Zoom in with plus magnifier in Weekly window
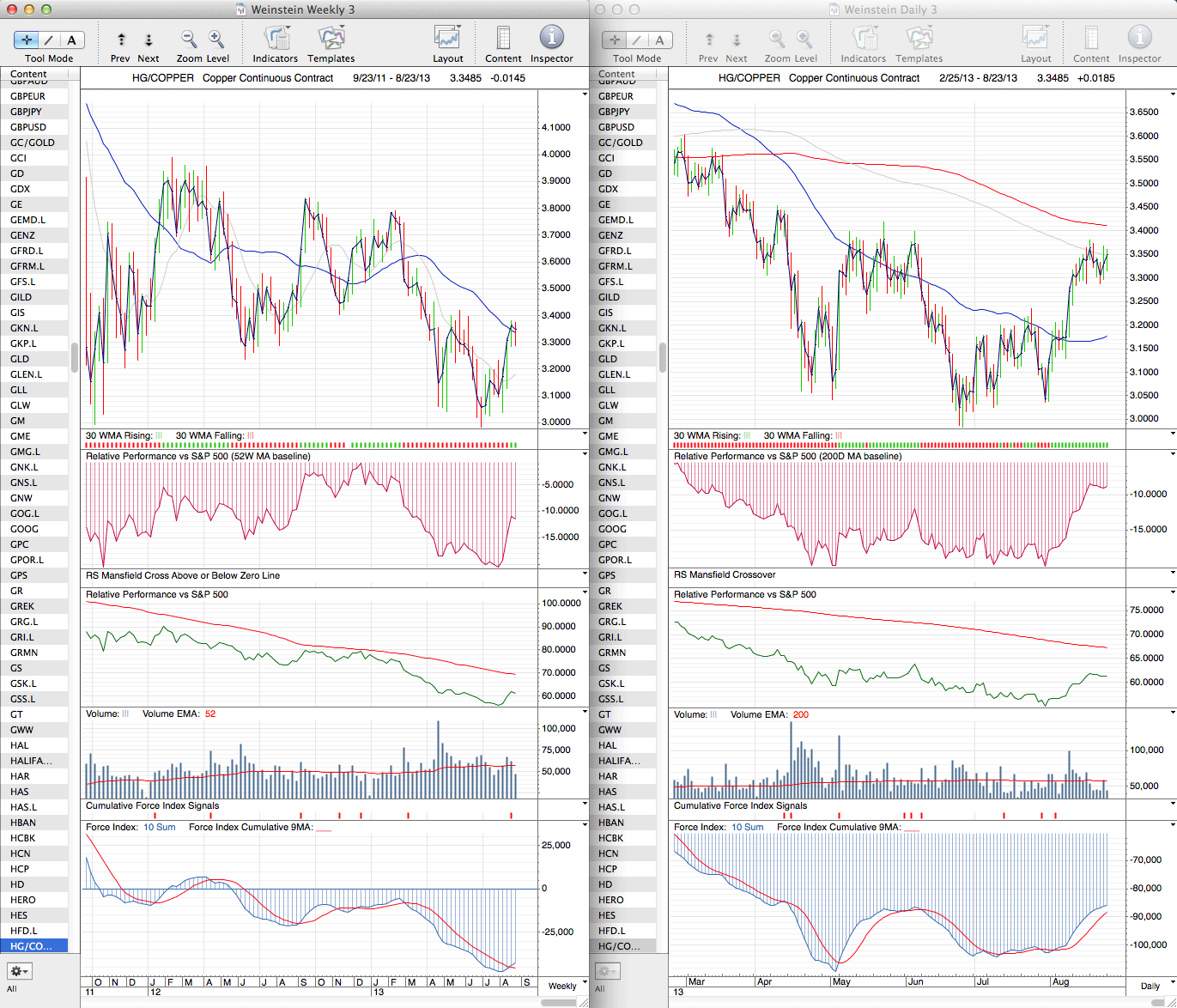Screen dimensions: 1177x1008 [x=216, y=39]
